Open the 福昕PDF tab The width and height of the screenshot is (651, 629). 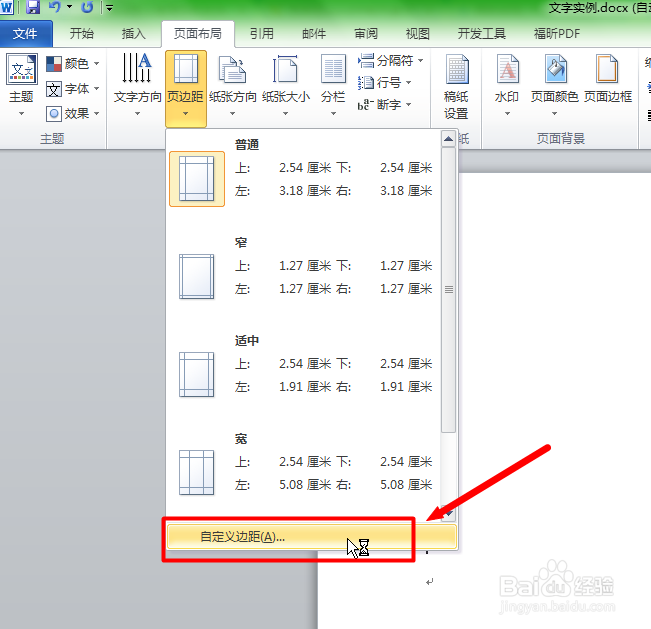(x=557, y=34)
